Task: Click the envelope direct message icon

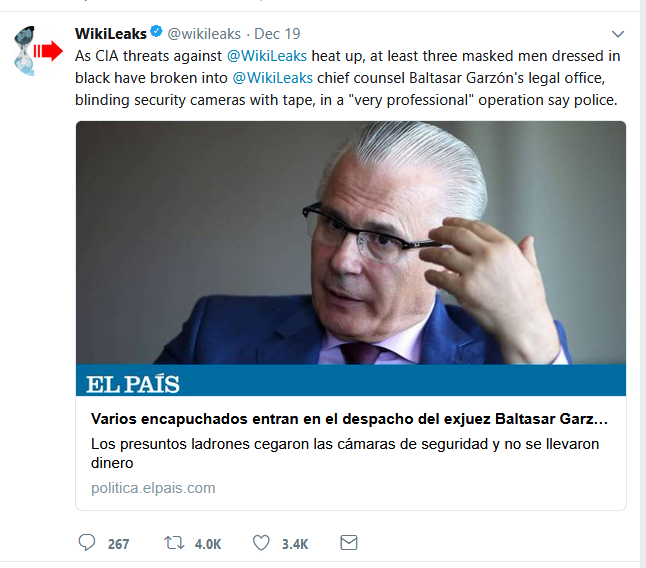Action: [349, 542]
